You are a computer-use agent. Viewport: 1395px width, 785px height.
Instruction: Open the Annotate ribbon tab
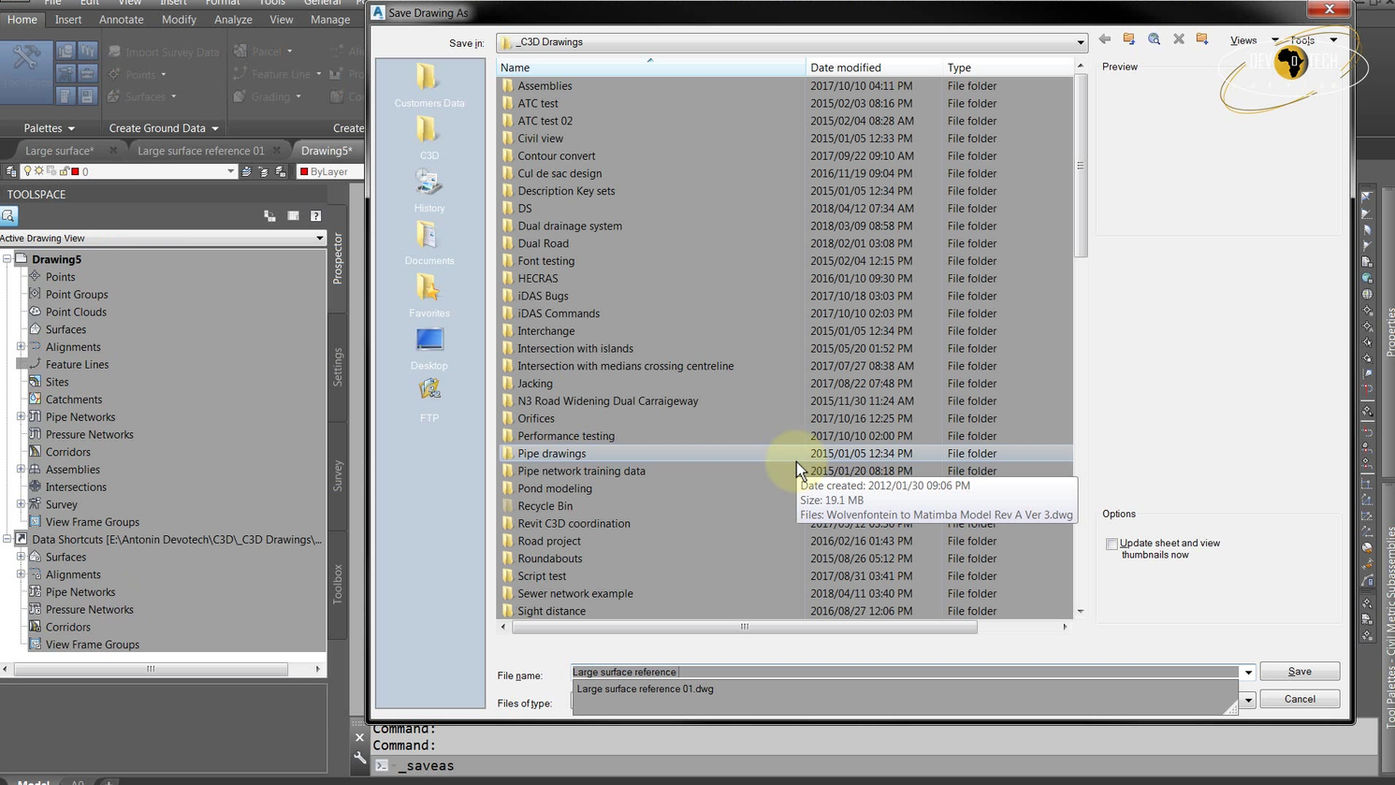[121, 19]
